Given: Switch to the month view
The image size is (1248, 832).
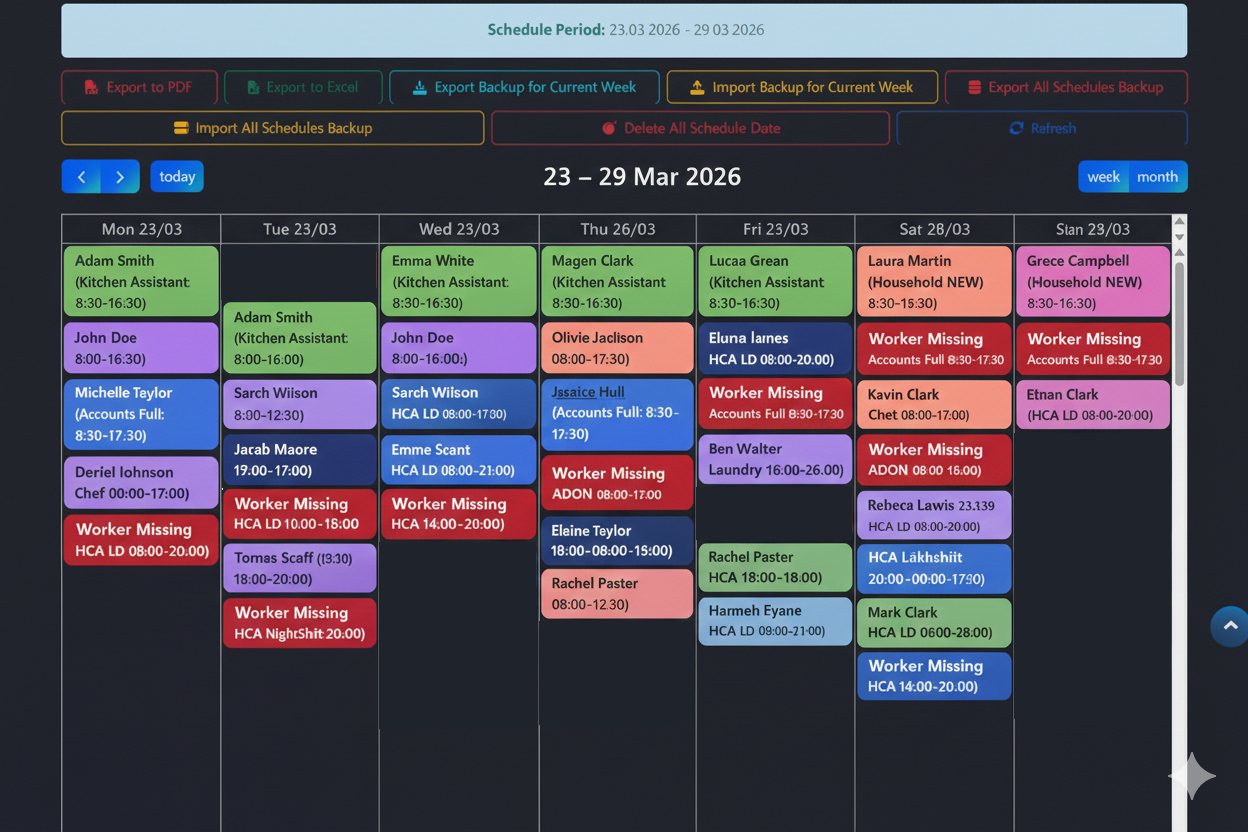Looking at the screenshot, I should point(1157,177).
